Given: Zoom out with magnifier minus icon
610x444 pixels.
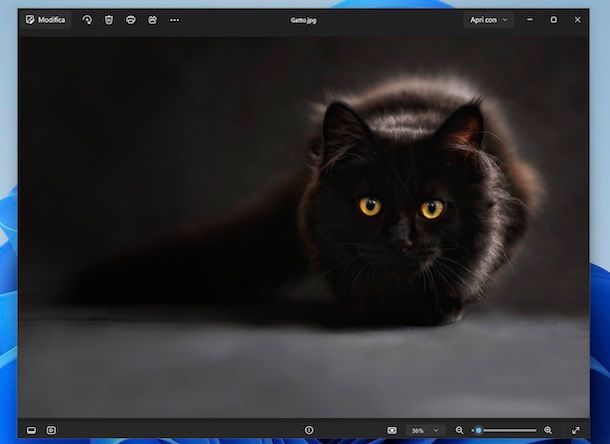Looking at the screenshot, I should [x=459, y=430].
